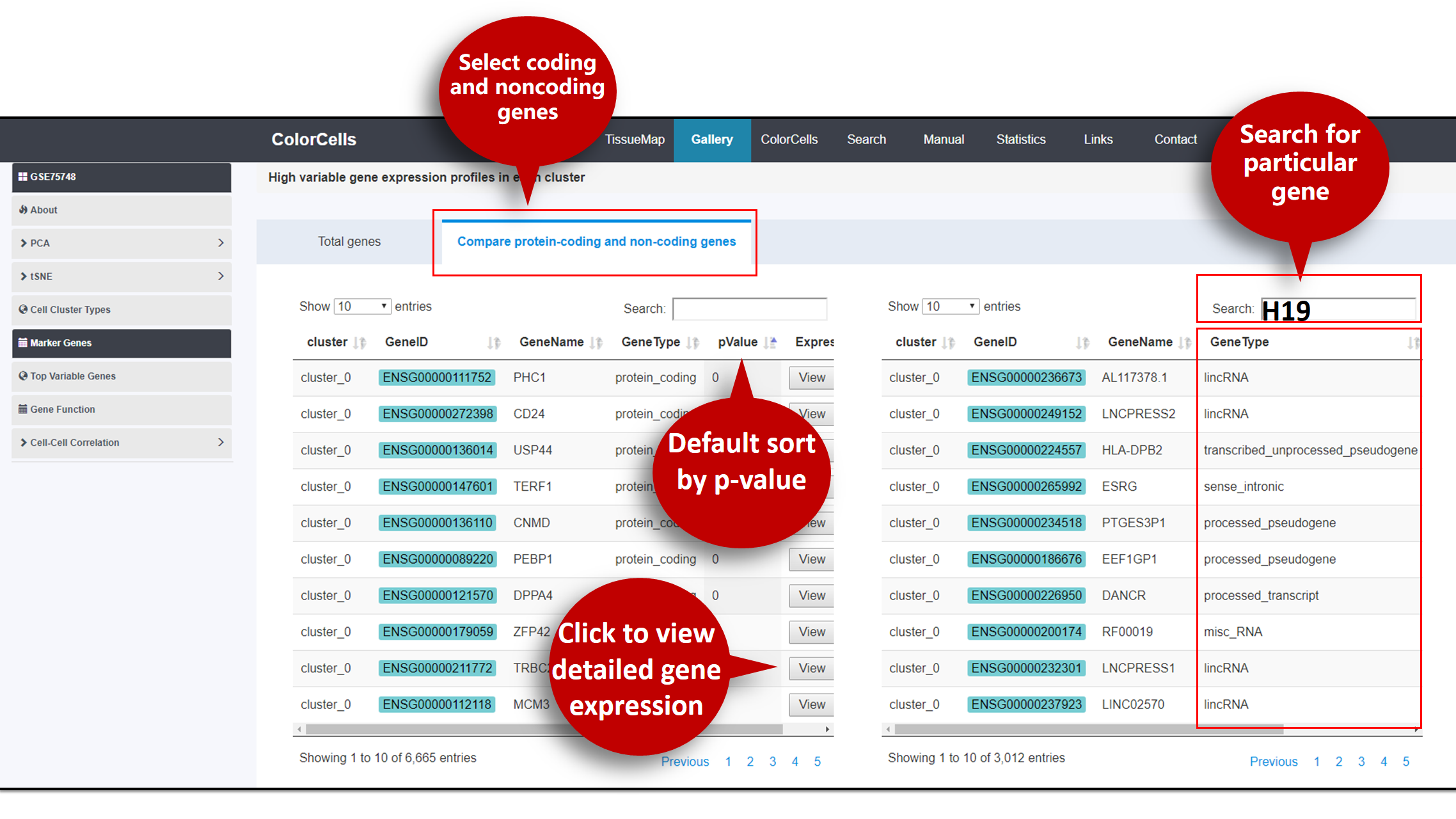Image resolution: width=1456 pixels, height=819 pixels.
Task: Click the Gene Function table icon
Action: (22, 409)
